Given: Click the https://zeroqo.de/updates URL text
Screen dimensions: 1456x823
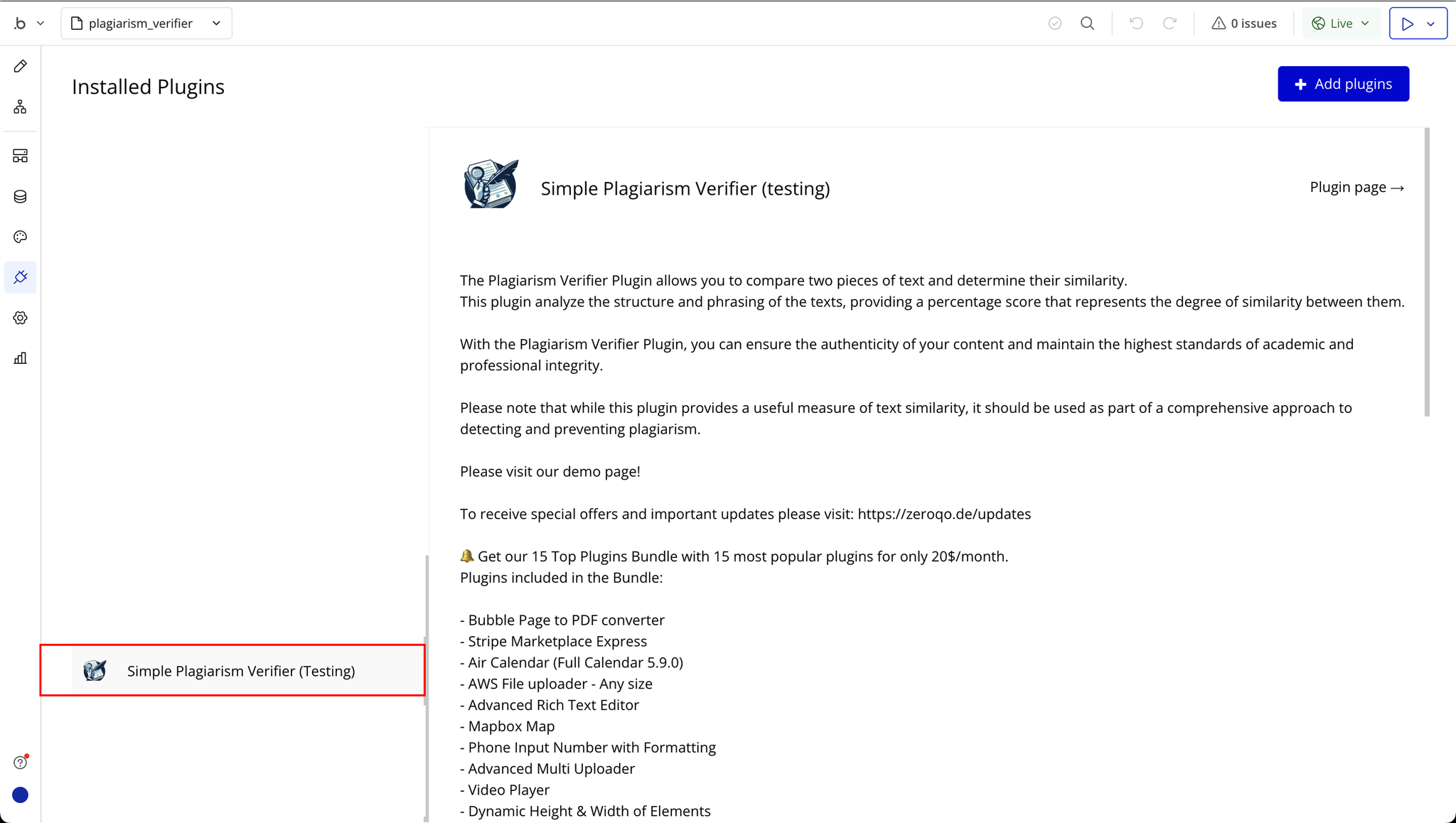Looking at the screenshot, I should tap(944, 514).
